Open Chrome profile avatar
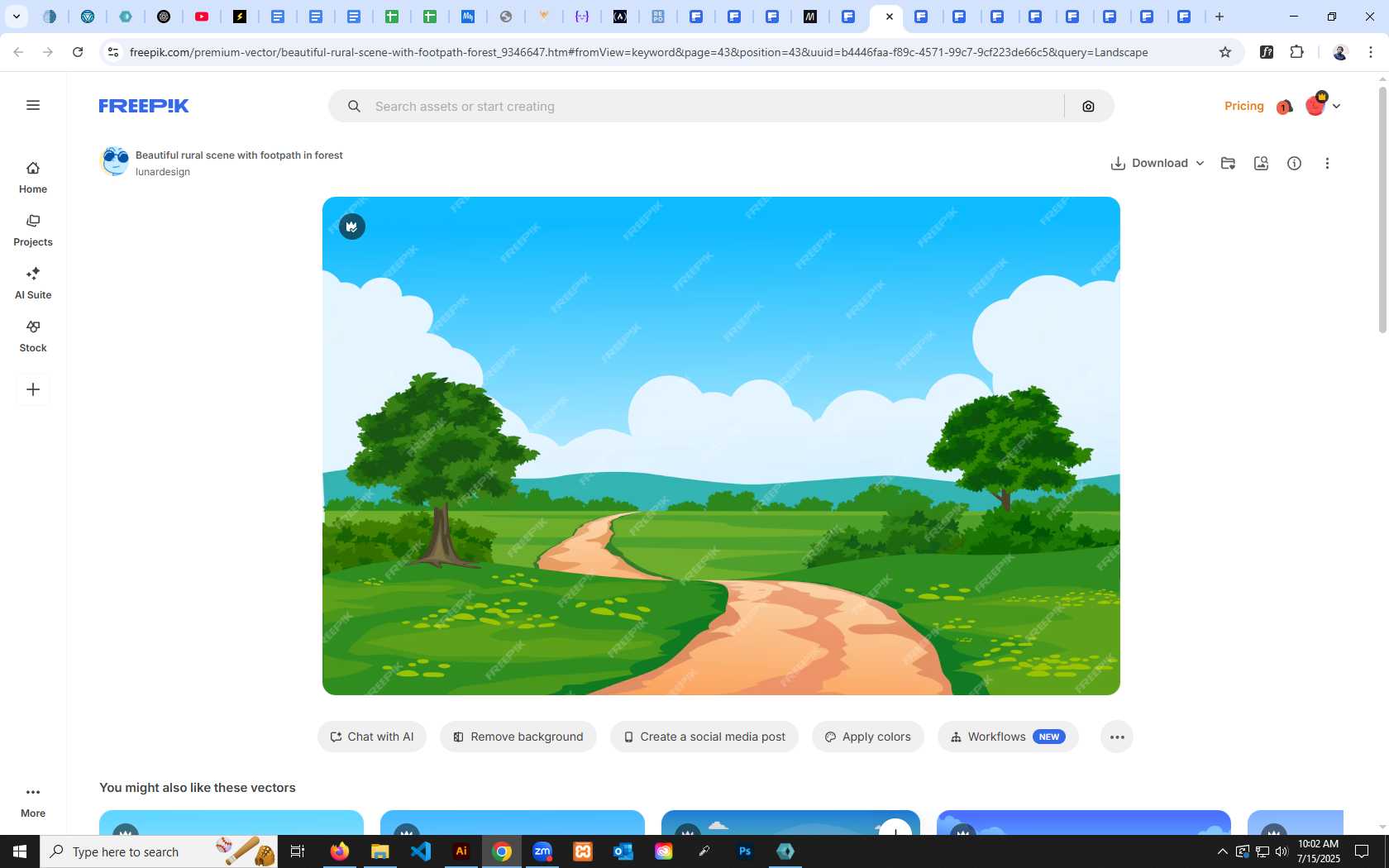 (x=1340, y=52)
